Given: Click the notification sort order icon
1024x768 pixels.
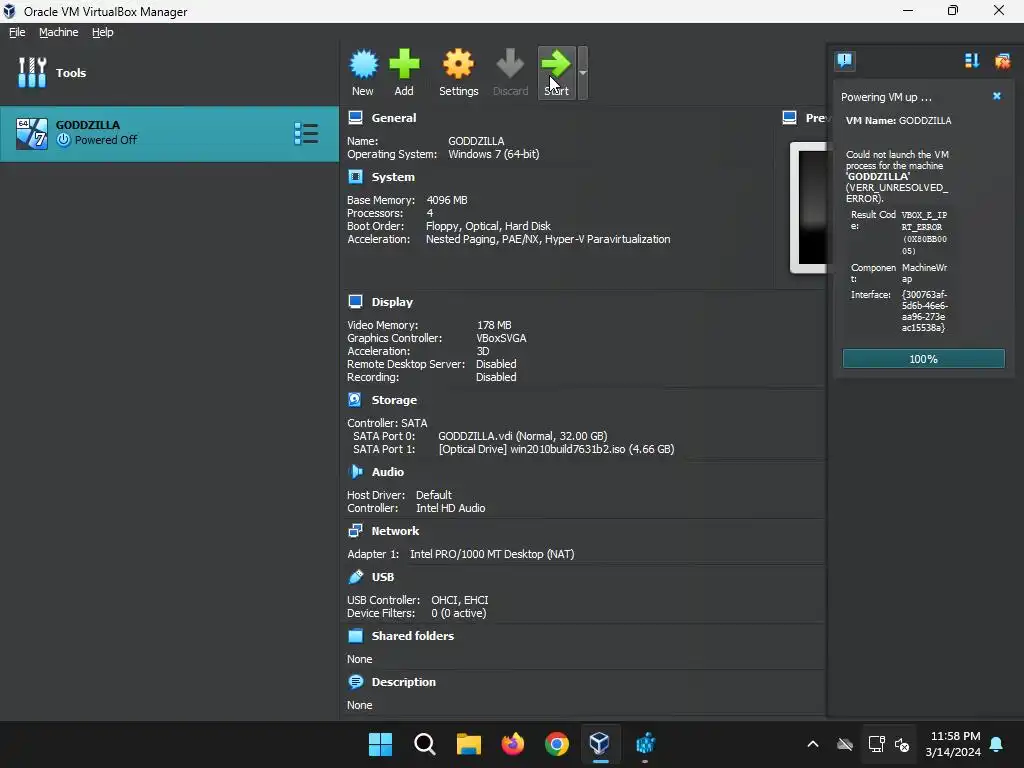Looking at the screenshot, I should click(972, 61).
